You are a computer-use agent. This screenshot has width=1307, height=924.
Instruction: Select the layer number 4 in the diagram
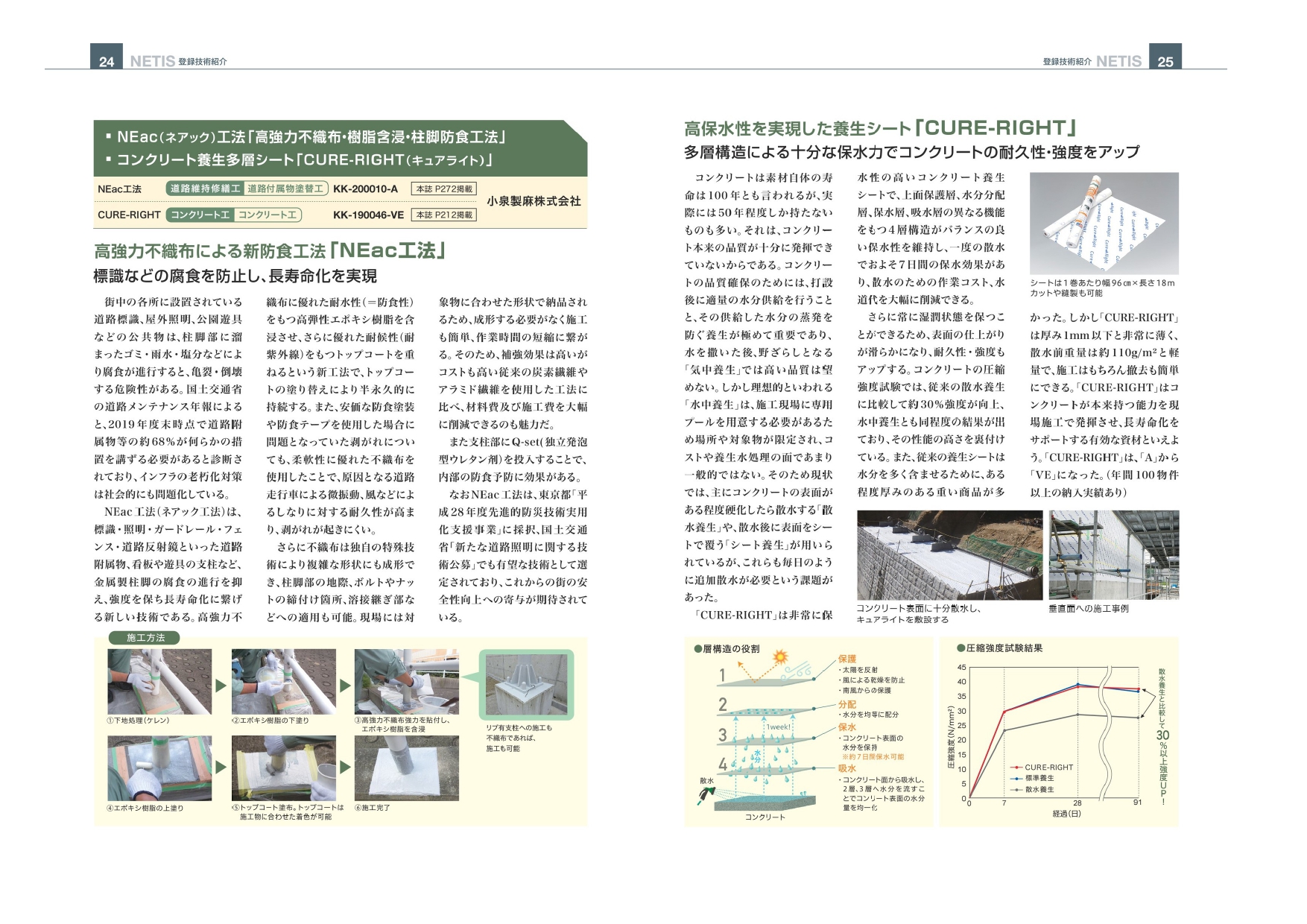tap(722, 765)
